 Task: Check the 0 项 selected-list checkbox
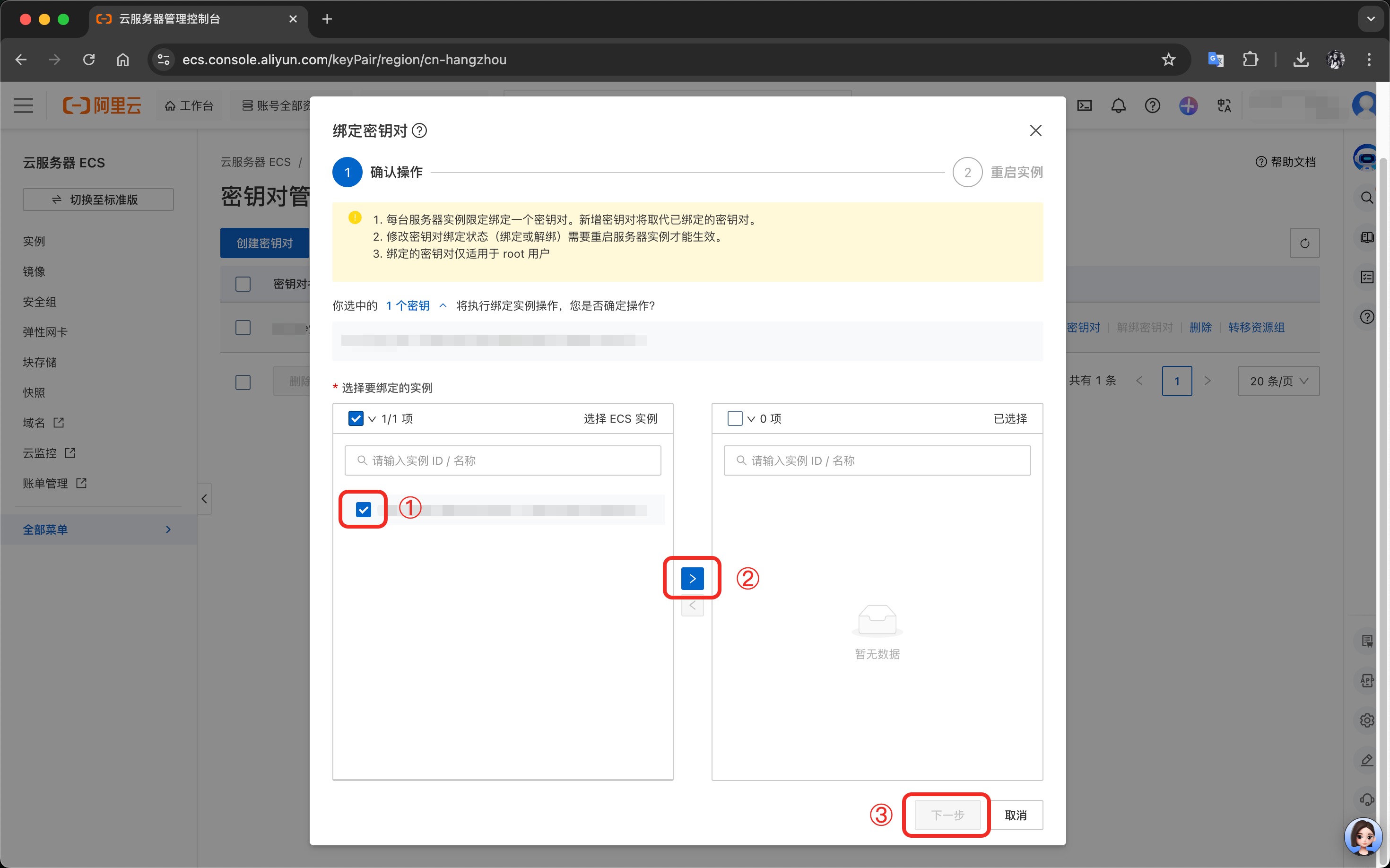click(734, 418)
